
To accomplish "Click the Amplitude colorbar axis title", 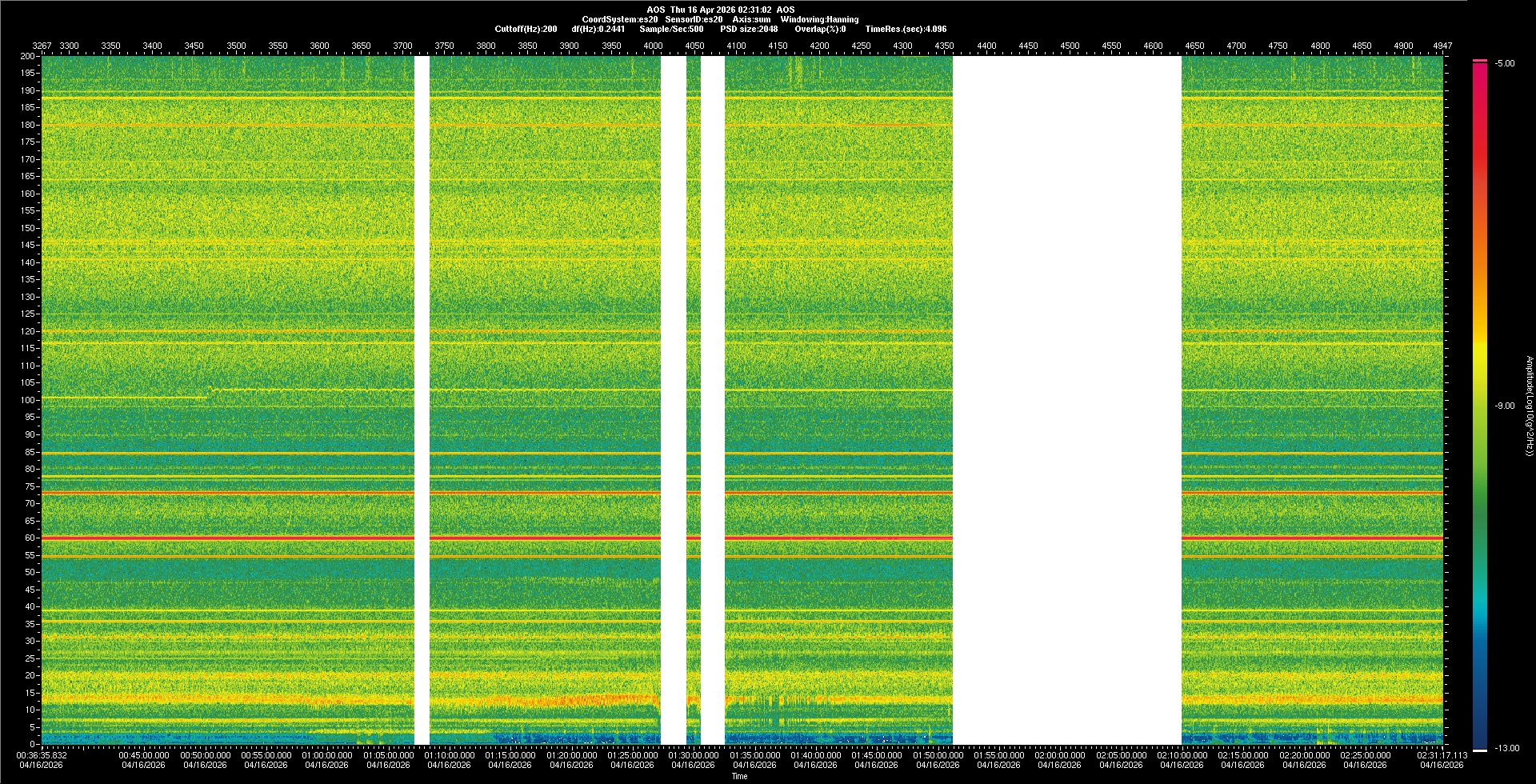I will coord(1528,406).
